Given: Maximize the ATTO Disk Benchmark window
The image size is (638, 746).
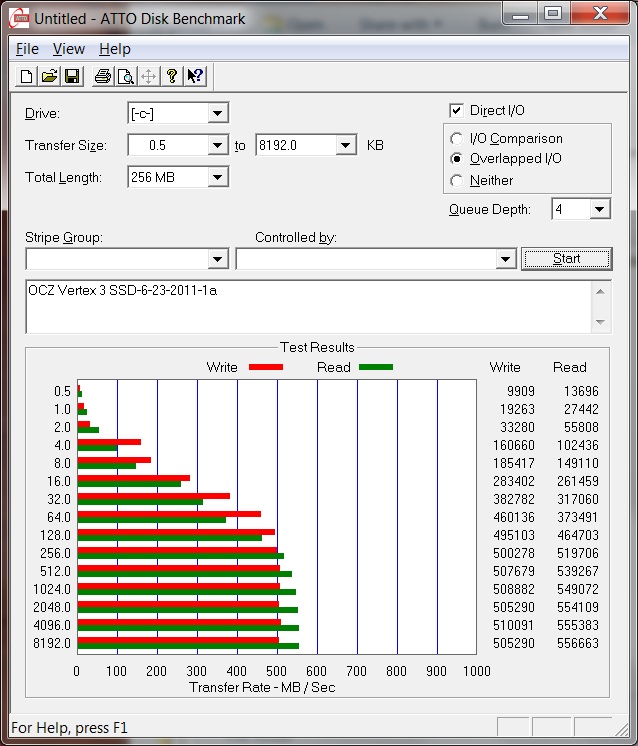Looking at the screenshot, I should [553, 13].
